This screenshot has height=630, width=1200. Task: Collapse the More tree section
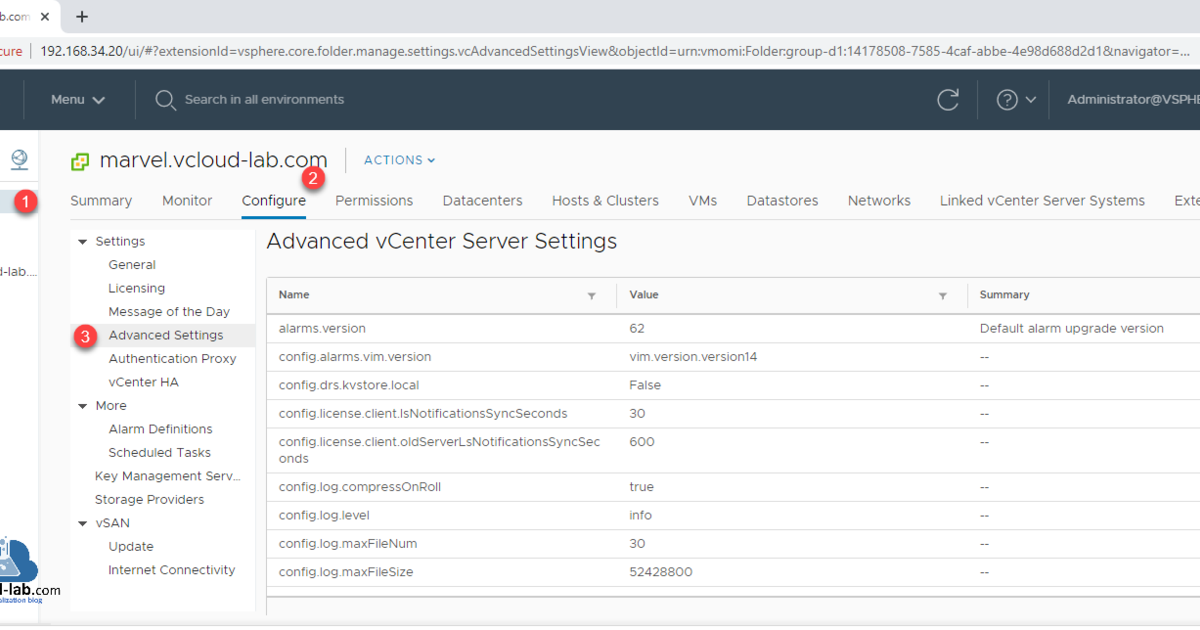[83, 406]
